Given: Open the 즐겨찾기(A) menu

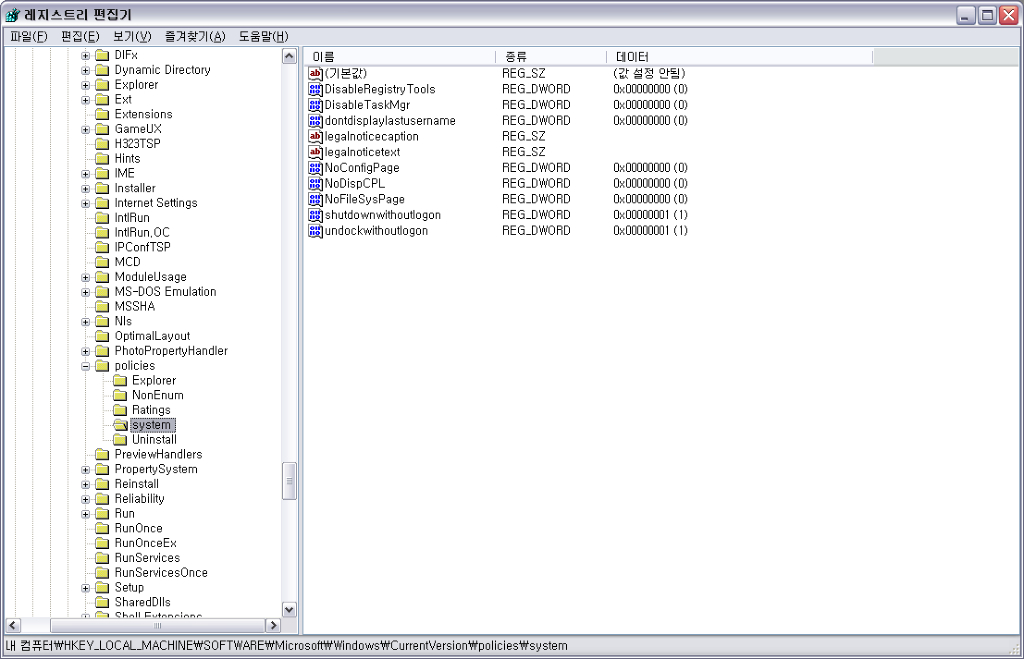Looking at the screenshot, I should [195, 37].
